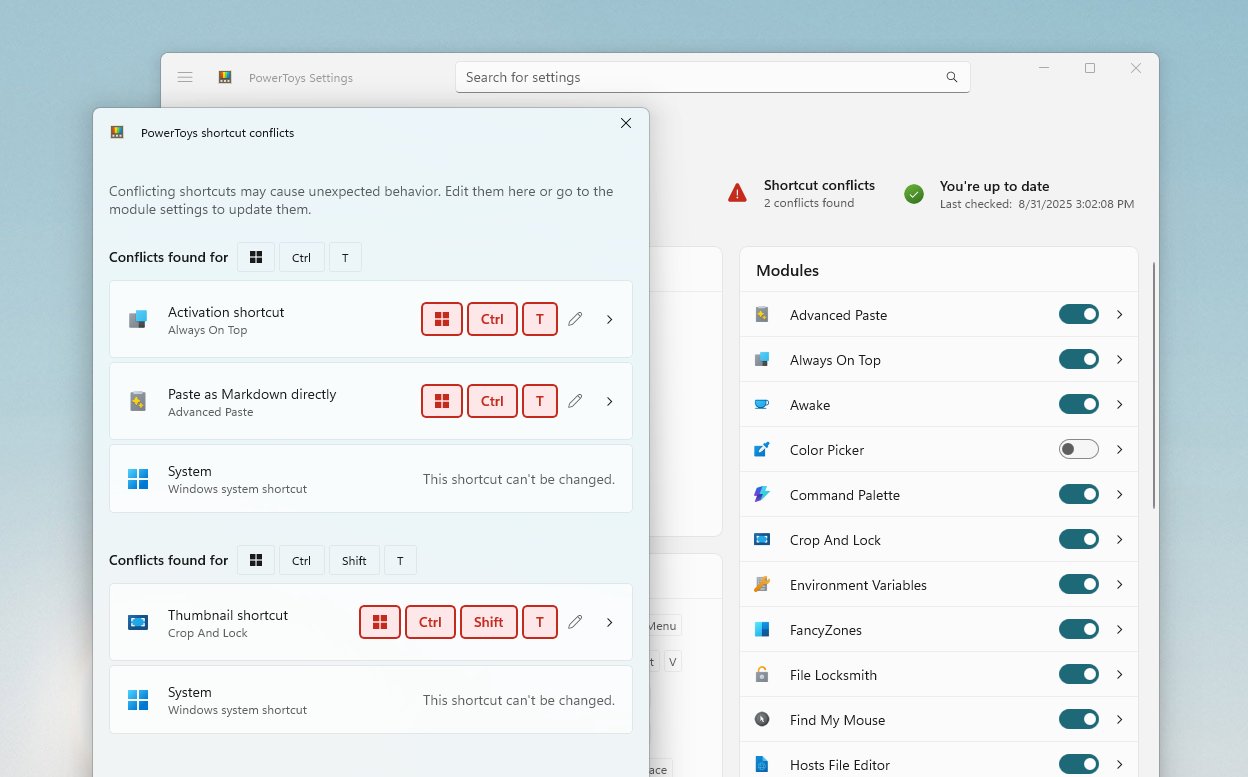This screenshot has height=777, width=1248.
Task: Click the Search for settings field
Action: click(x=700, y=77)
